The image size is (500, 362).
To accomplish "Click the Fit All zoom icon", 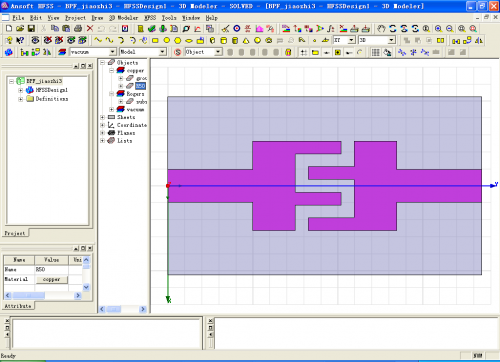I will click(x=462, y=29).
